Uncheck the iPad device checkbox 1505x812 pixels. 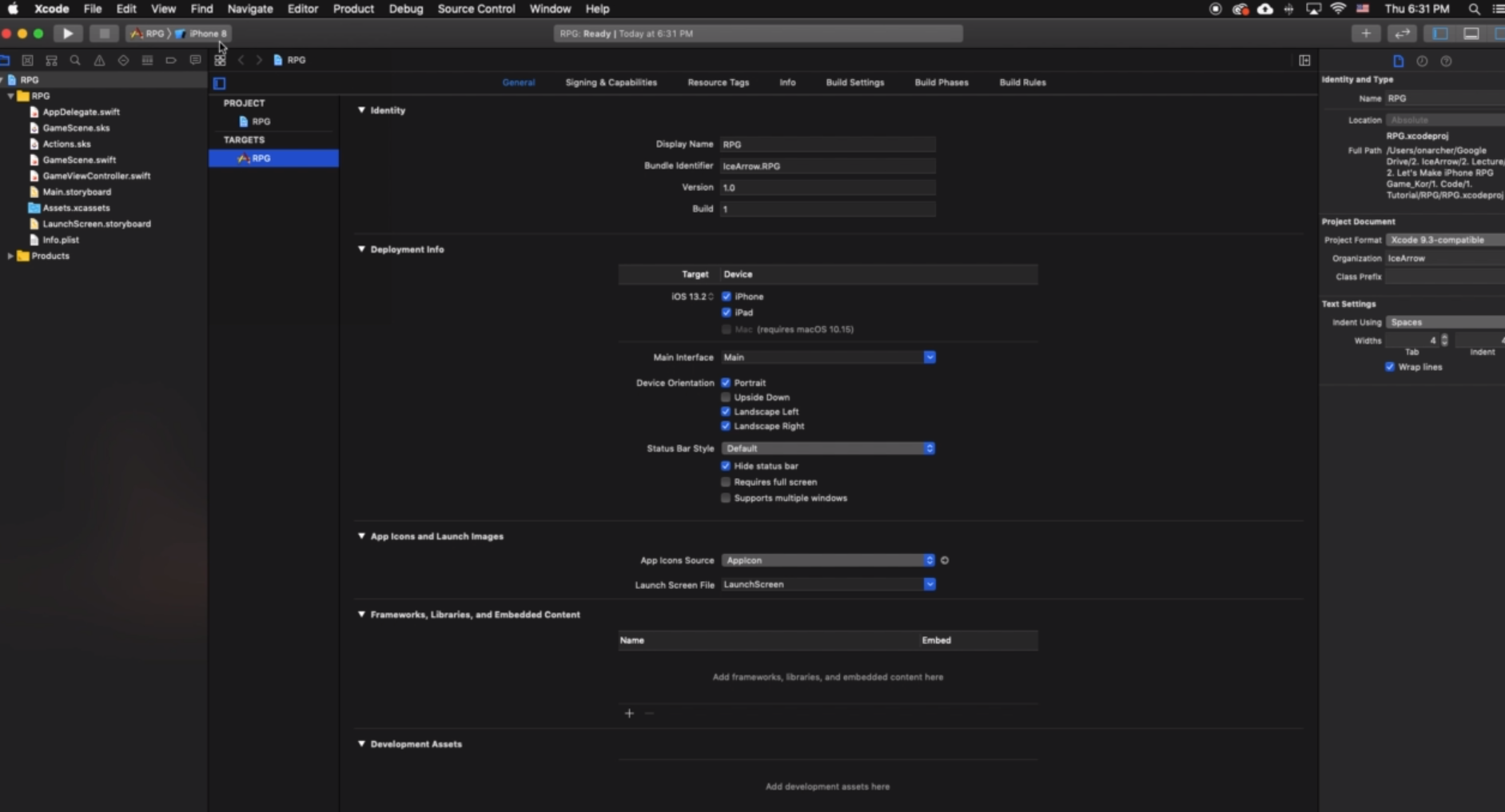(x=727, y=312)
